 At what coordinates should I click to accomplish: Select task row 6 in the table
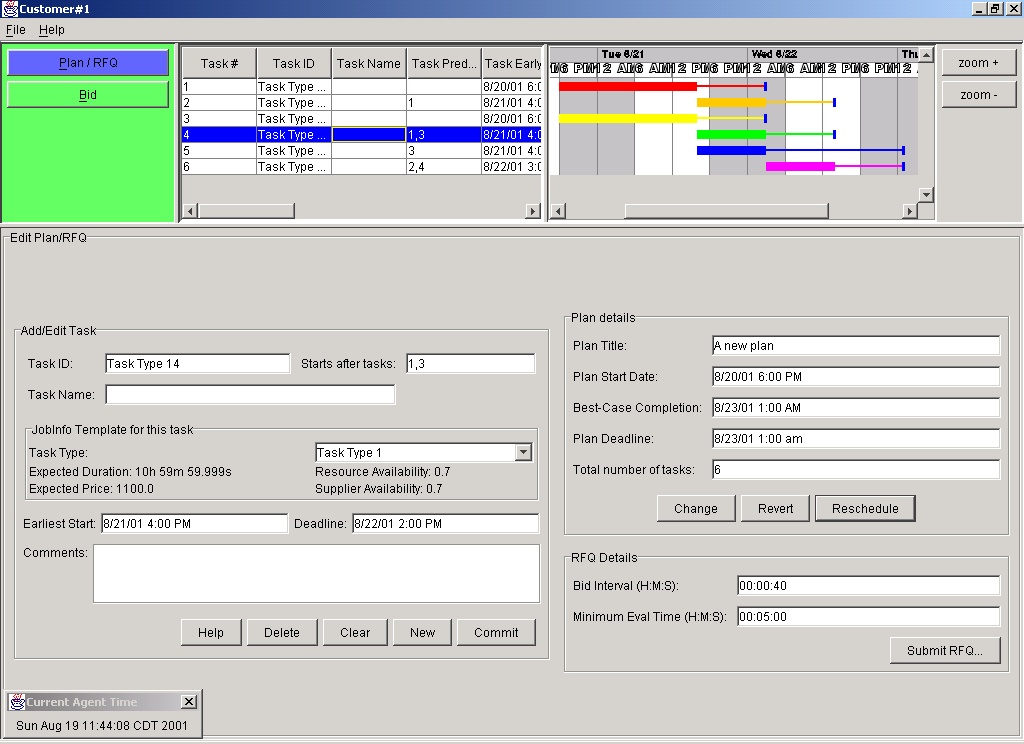(x=362, y=167)
